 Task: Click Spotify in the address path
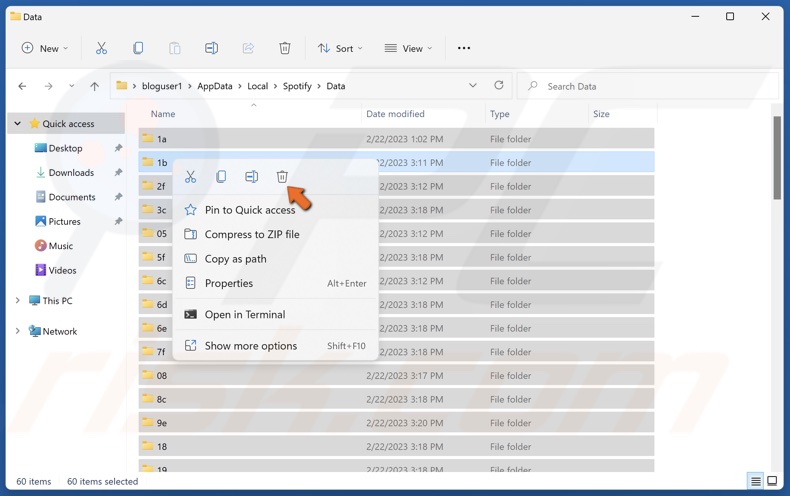coord(297,86)
